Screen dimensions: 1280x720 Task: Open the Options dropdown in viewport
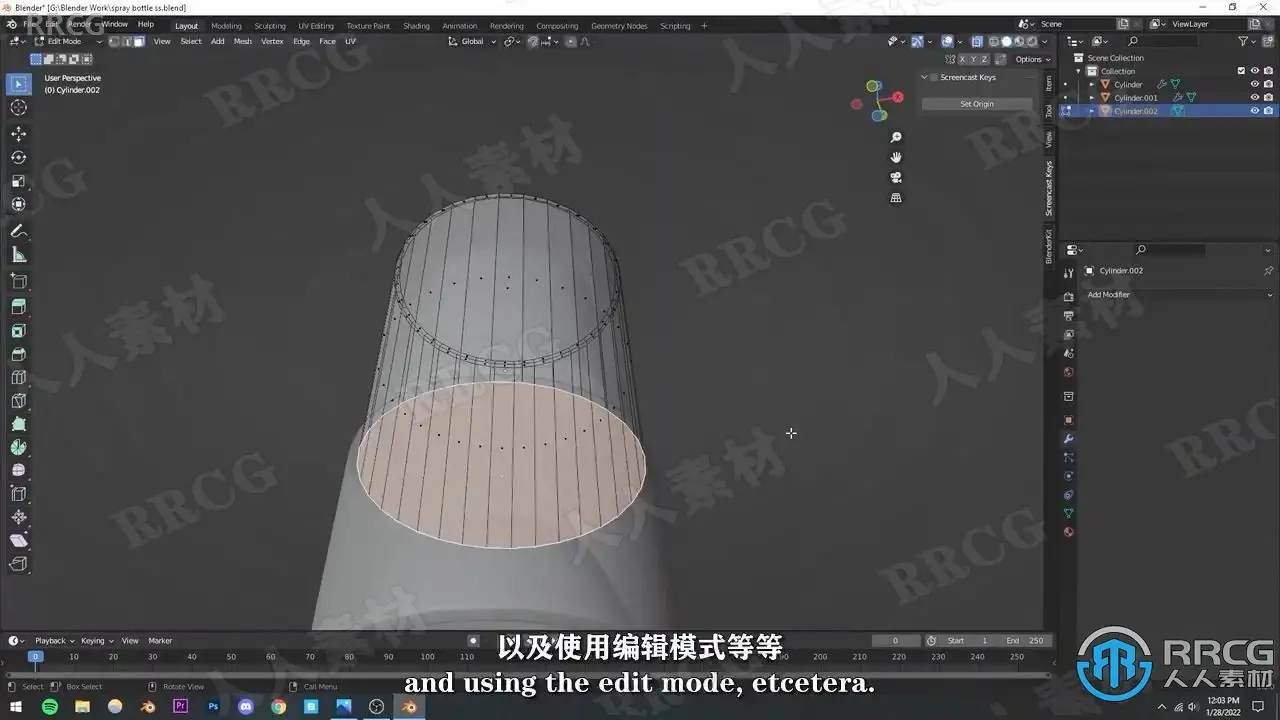[1032, 59]
